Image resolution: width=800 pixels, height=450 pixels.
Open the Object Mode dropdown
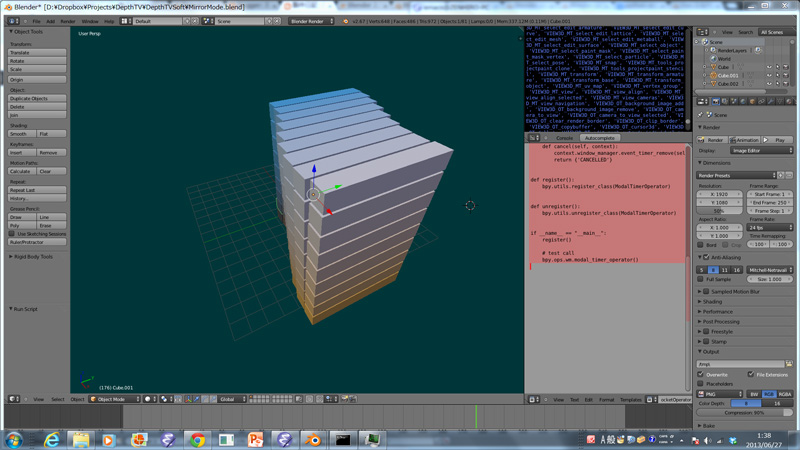pos(113,399)
